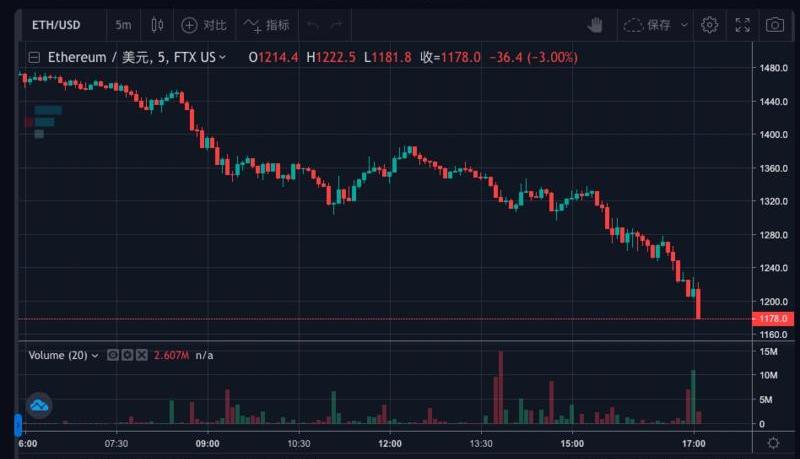
Task: Open the candlestick chart style selector
Action: (x=156, y=24)
